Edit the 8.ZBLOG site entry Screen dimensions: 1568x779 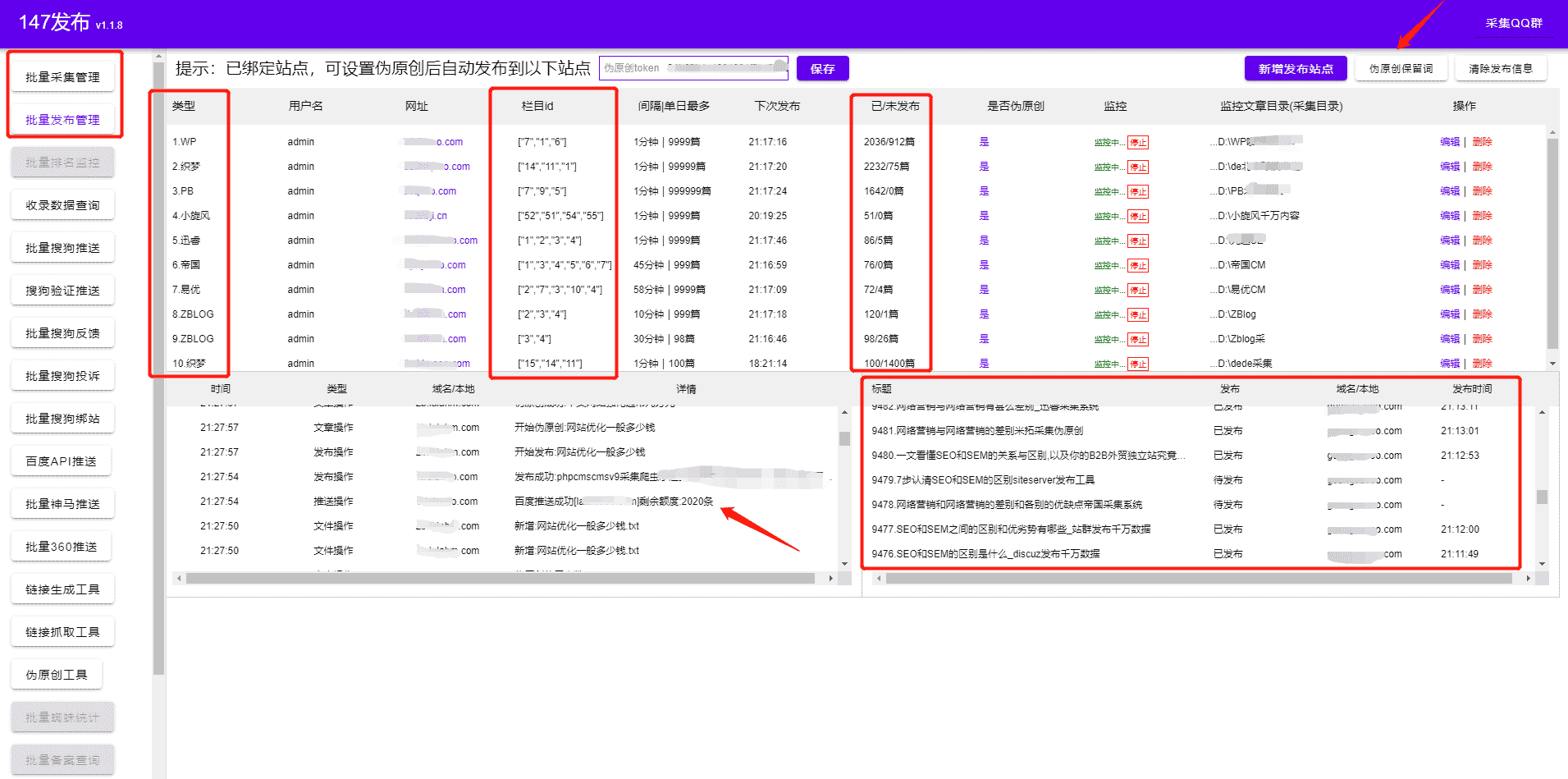click(x=1450, y=314)
